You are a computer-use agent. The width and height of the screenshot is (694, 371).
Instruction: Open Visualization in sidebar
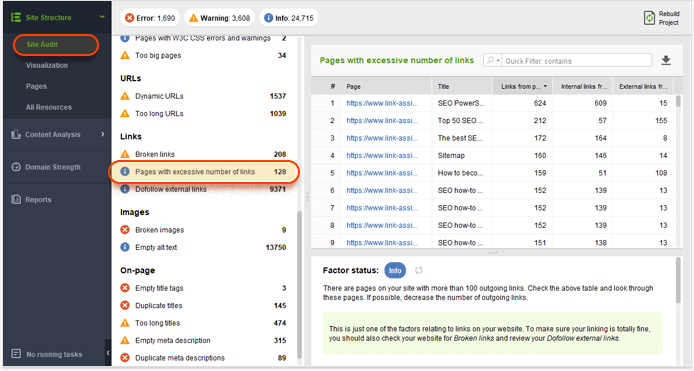47,65
